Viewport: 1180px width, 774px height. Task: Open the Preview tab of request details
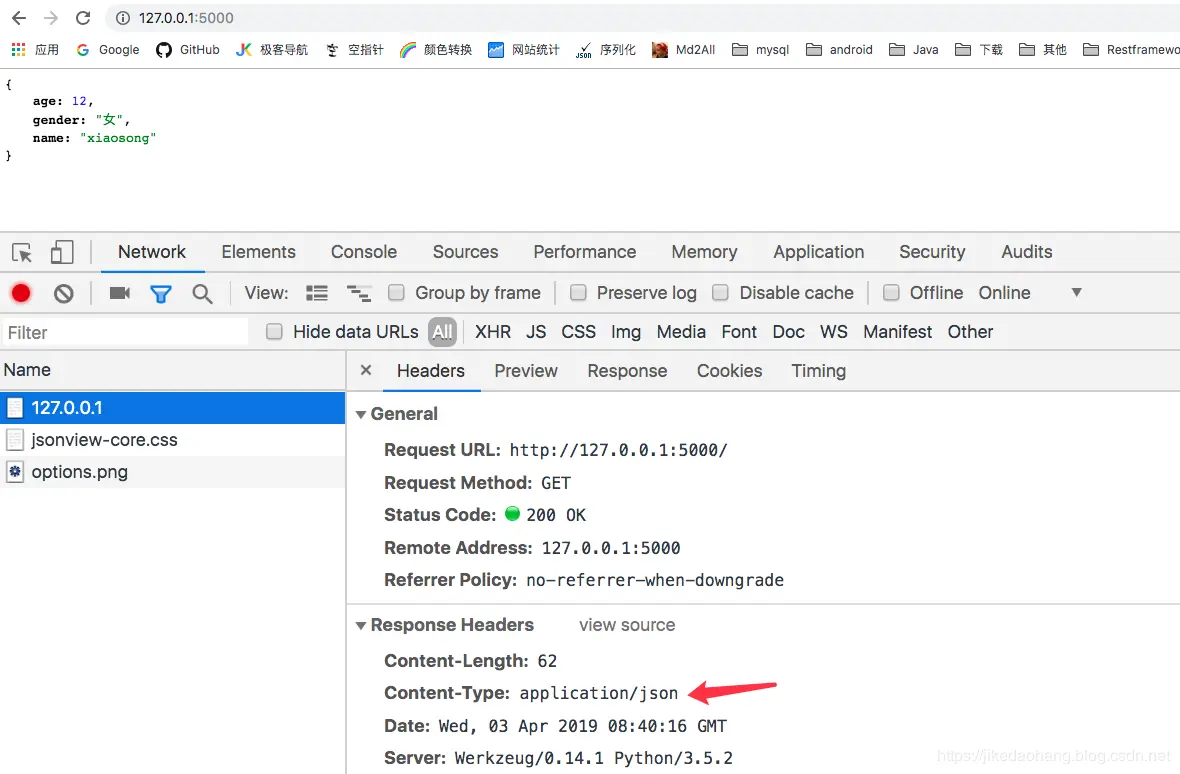point(526,371)
